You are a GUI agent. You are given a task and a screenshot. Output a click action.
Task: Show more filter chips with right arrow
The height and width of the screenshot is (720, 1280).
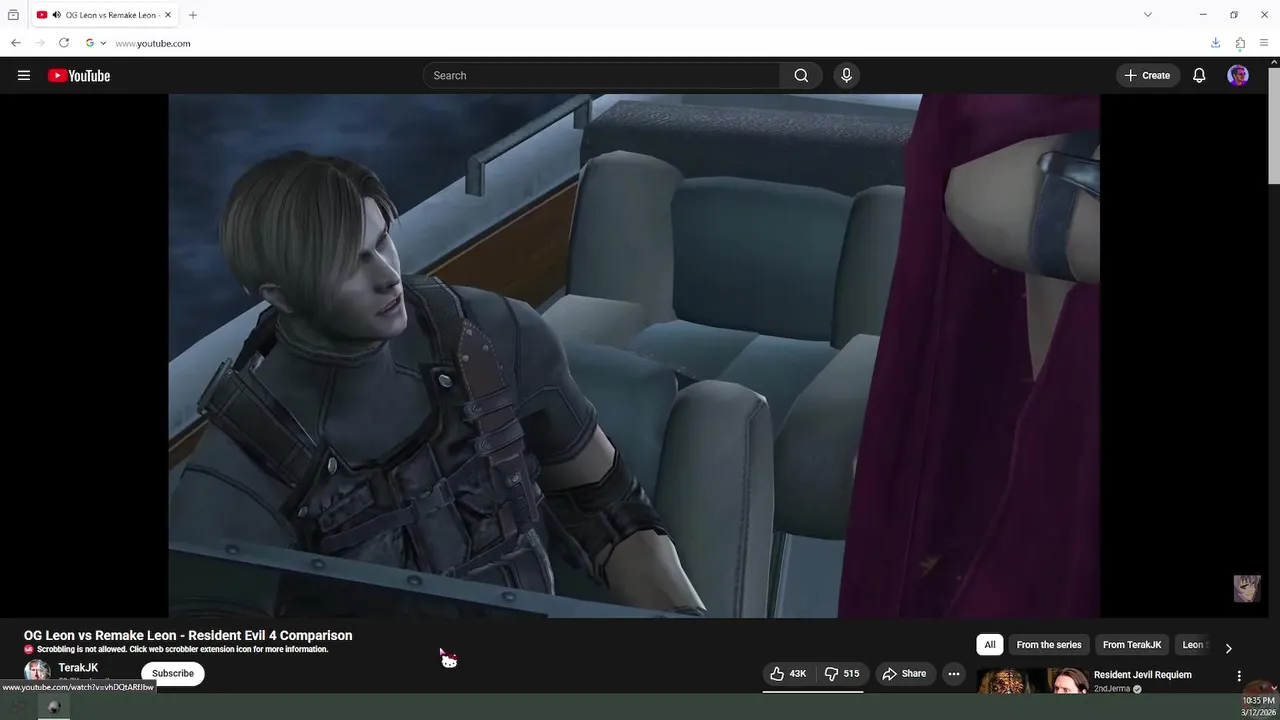(1228, 648)
